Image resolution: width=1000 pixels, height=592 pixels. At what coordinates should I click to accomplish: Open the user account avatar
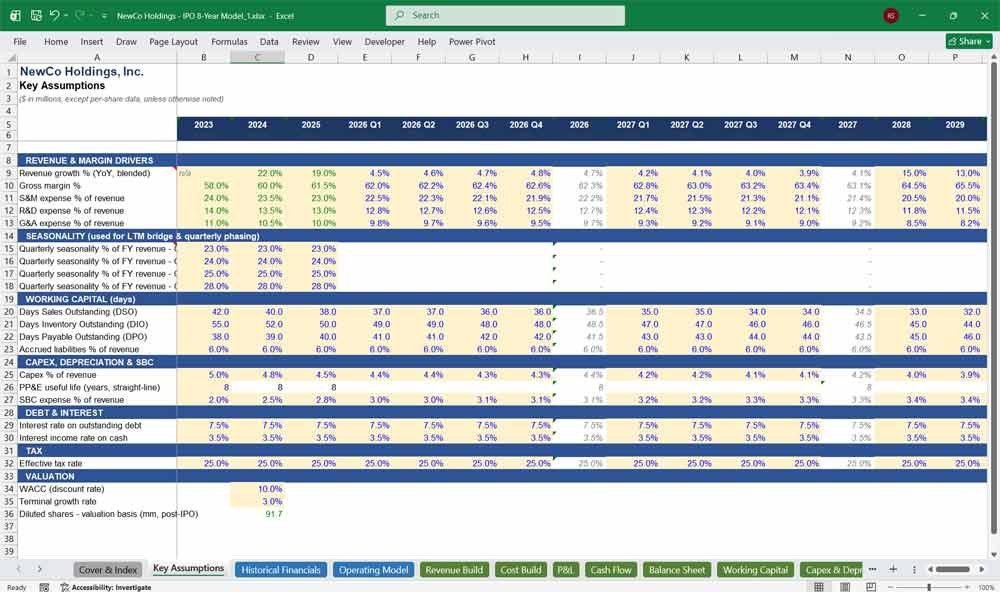(x=891, y=15)
